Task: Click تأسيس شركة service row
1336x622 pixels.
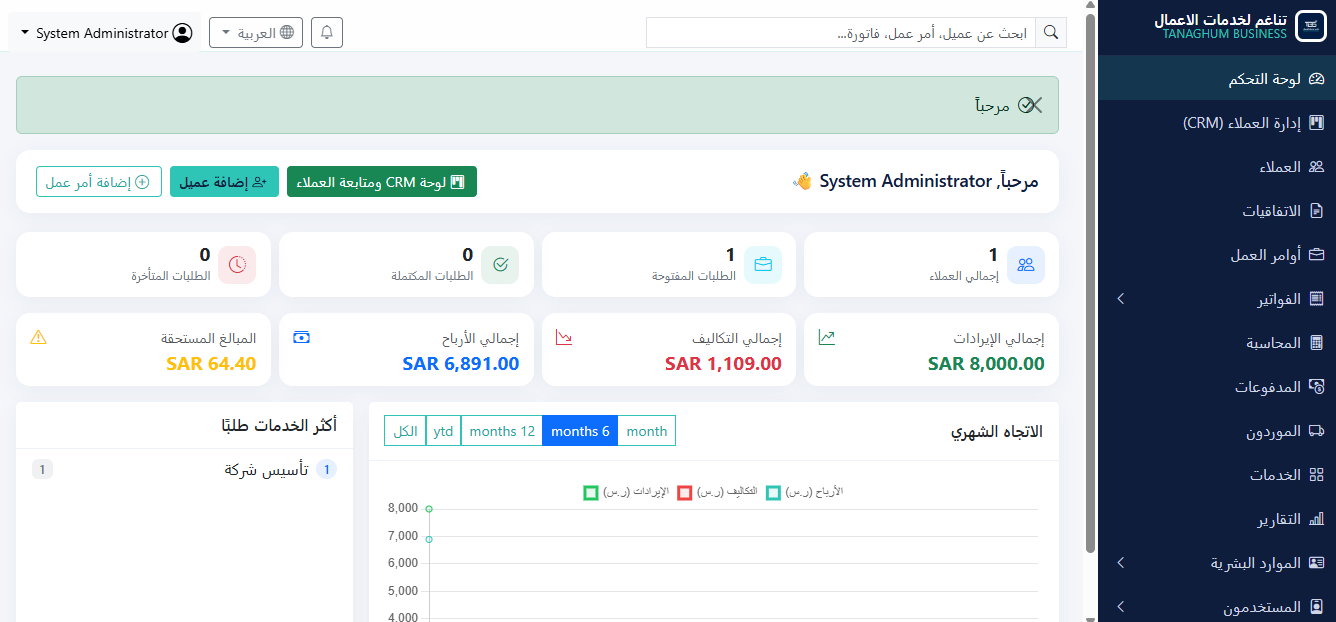Action: pyautogui.click(x=184, y=470)
